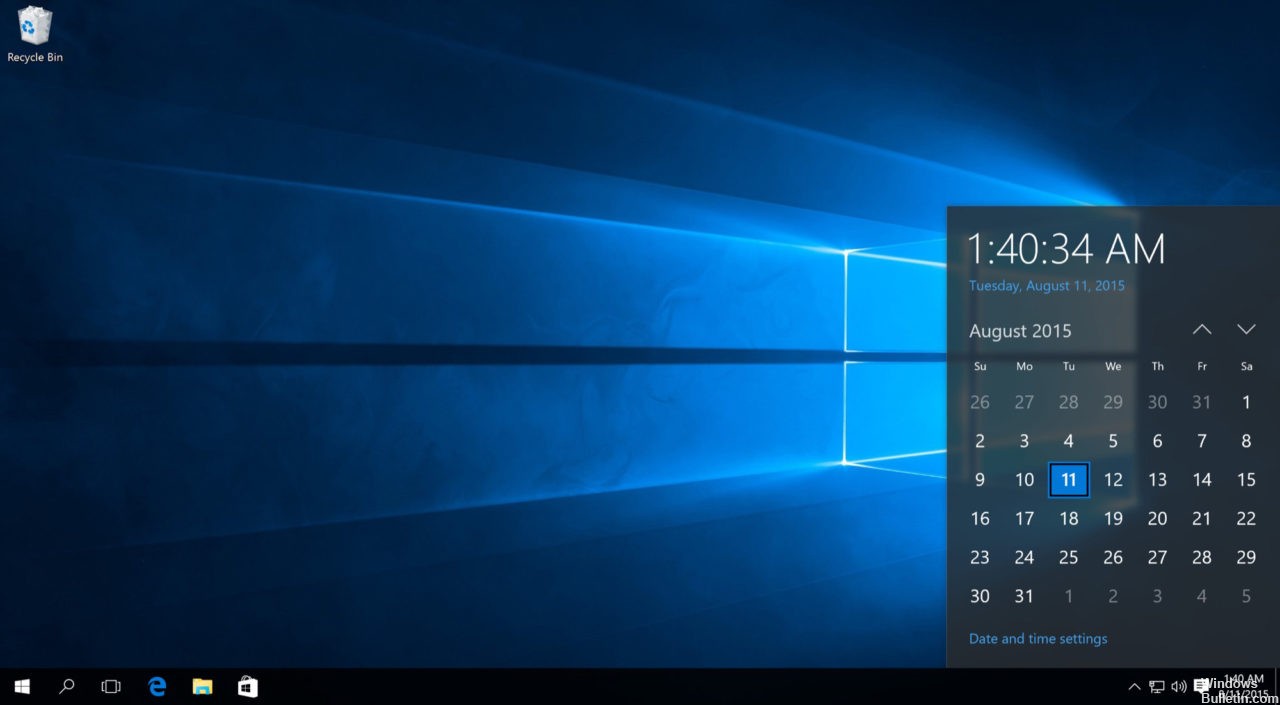Open the network status flyout

tap(1156, 686)
